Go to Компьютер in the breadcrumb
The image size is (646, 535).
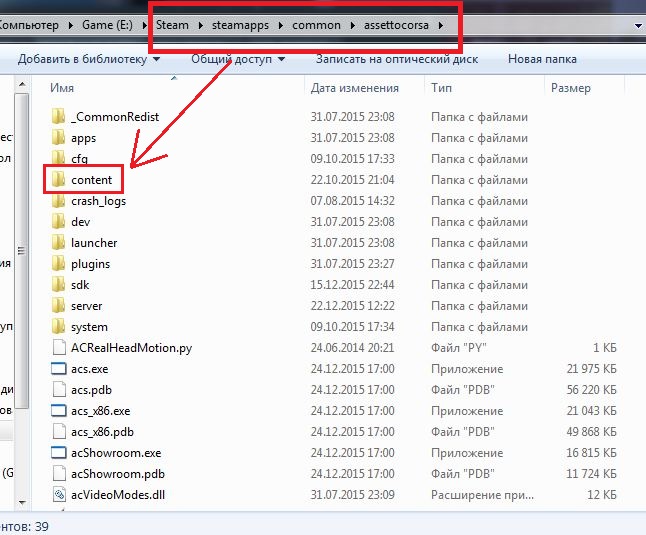29,25
